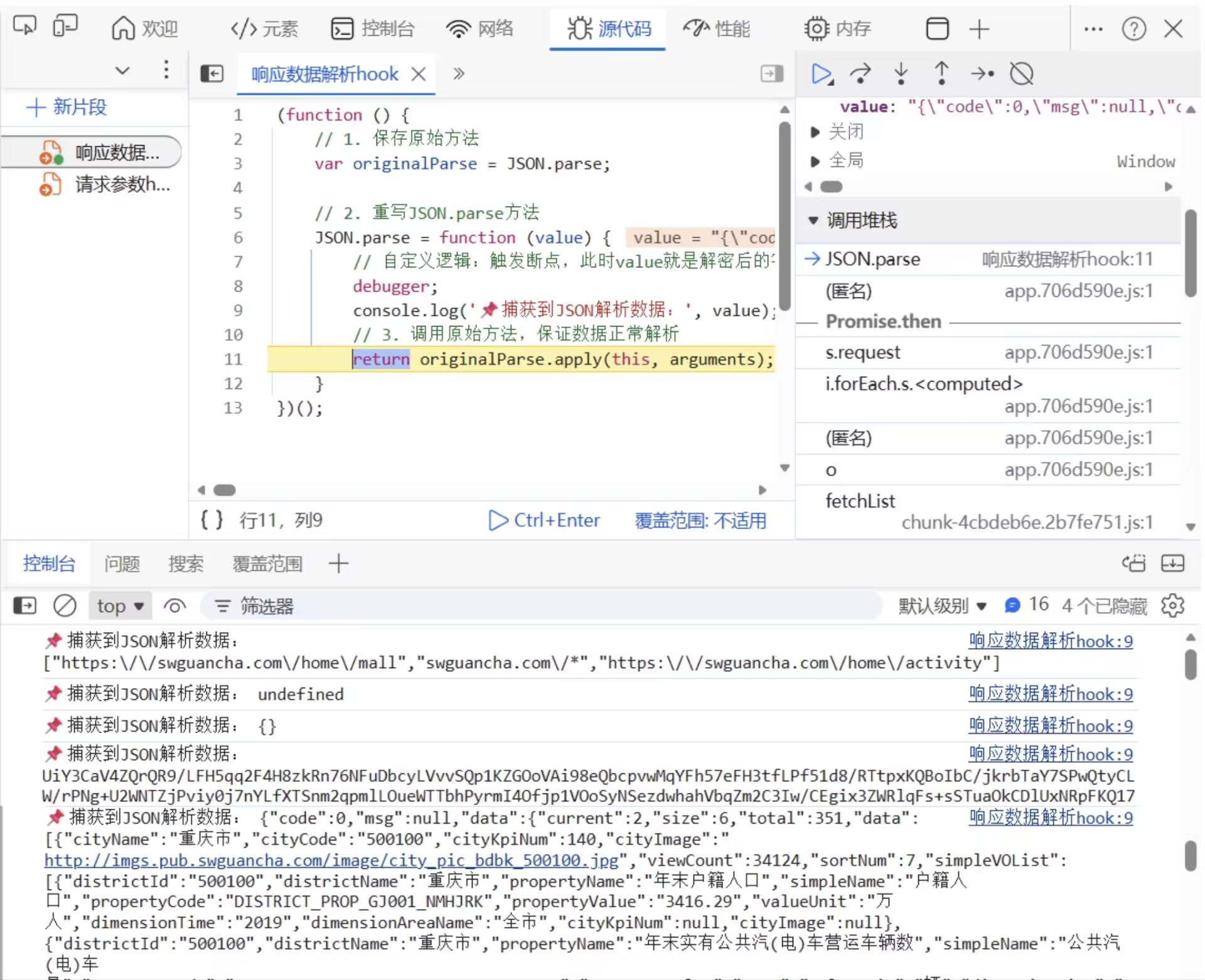Toggle the deactivate breakpoints icon
This screenshot has height=980, width=1205.
(1021, 74)
